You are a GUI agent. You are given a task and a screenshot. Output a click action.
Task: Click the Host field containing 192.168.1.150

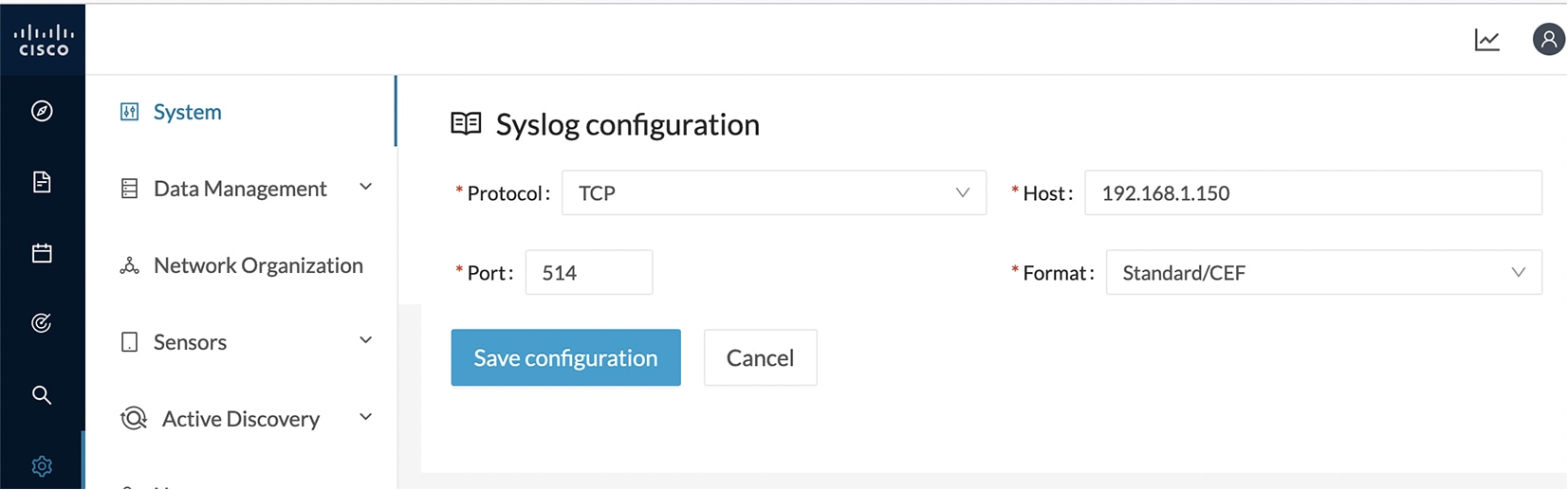[x=1313, y=192]
